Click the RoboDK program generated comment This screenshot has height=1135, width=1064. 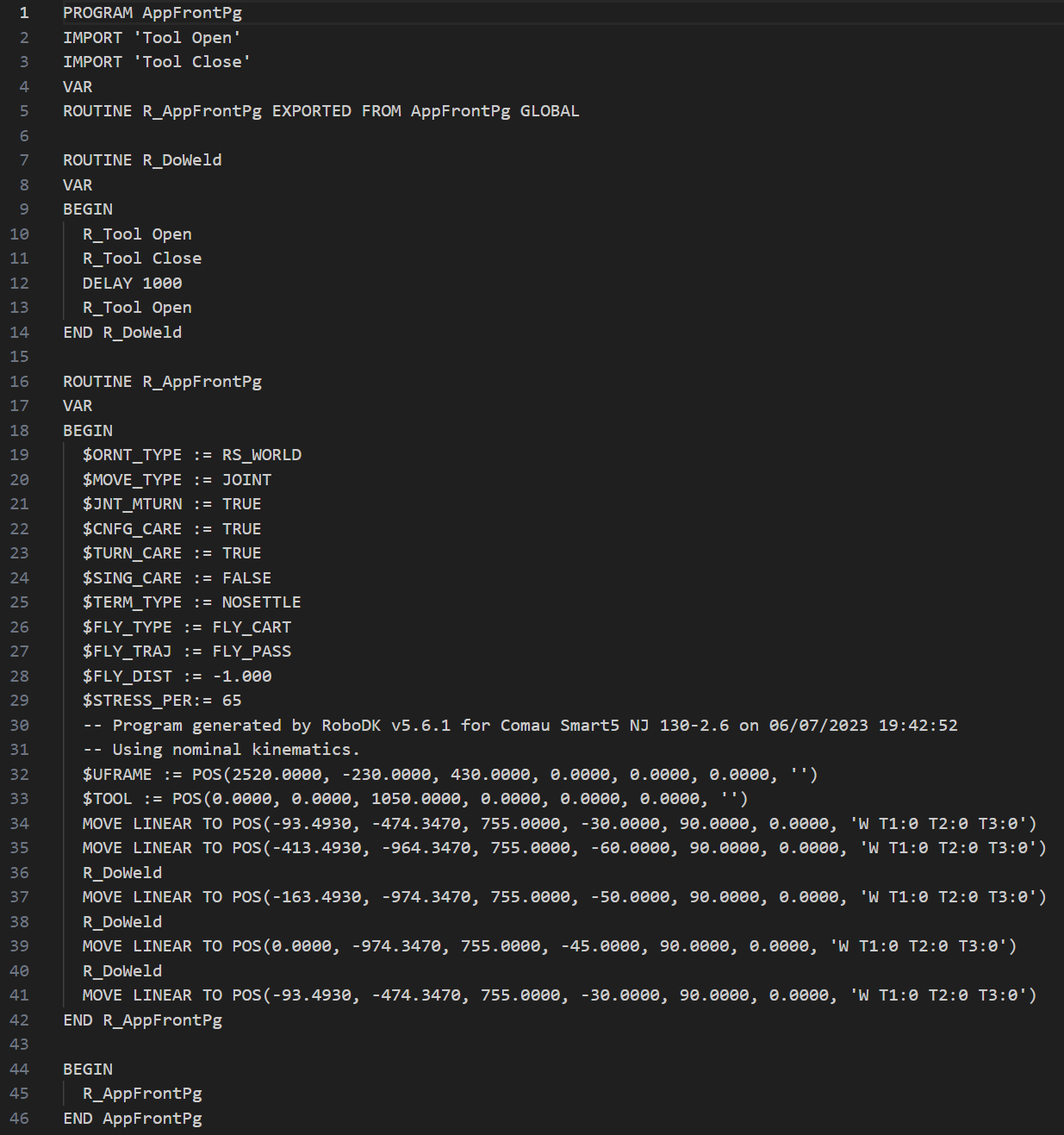click(520, 726)
